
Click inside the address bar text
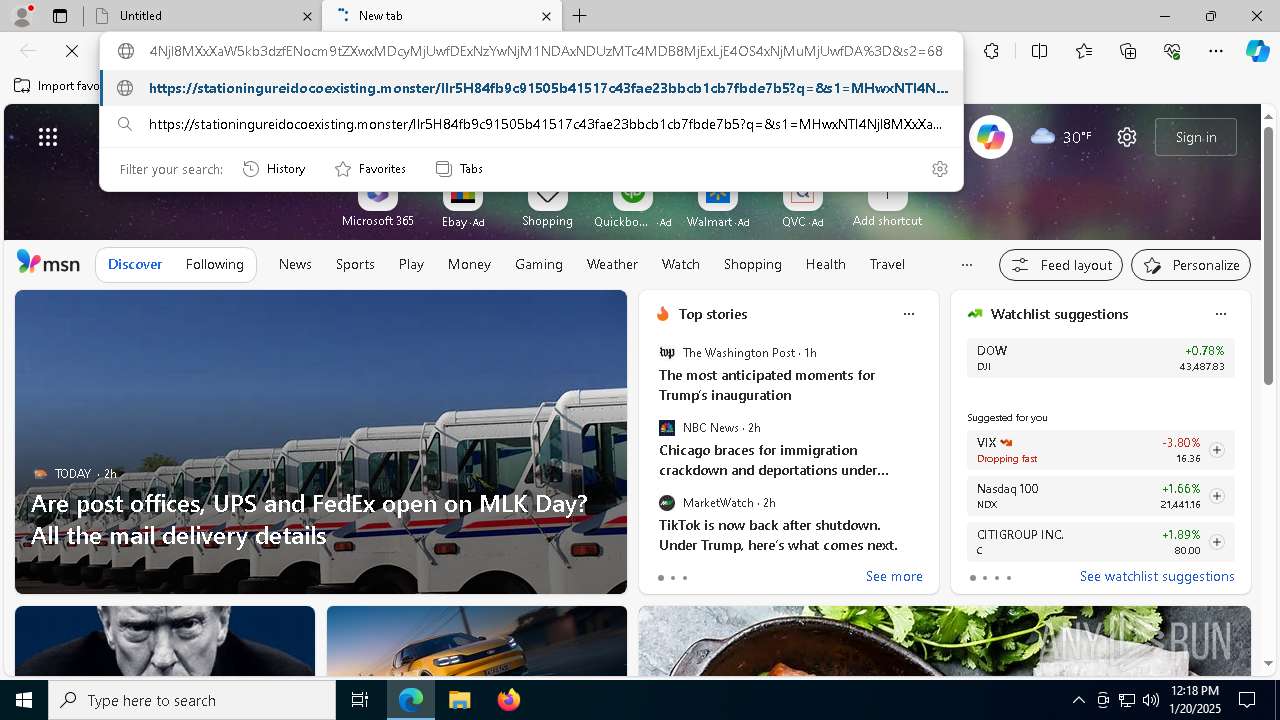pos(545,51)
